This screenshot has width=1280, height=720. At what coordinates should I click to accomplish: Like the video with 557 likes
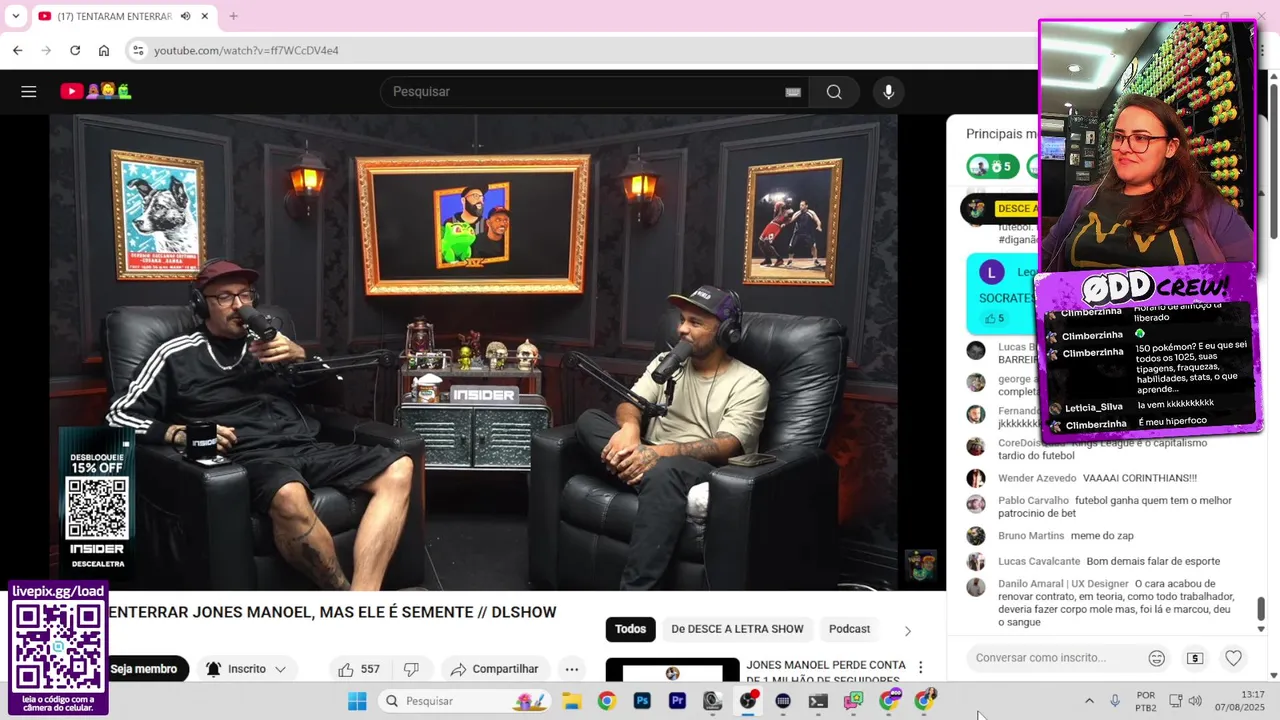pos(359,669)
